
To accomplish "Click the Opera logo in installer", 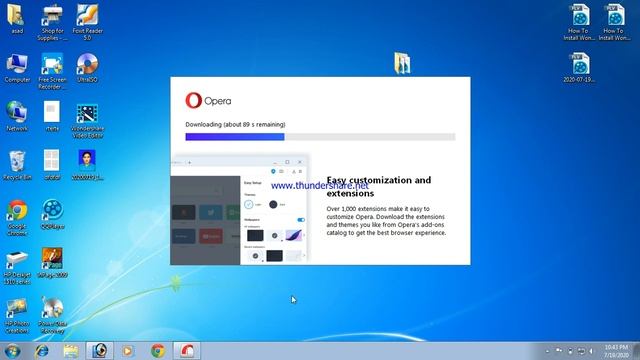I will click(208, 100).
